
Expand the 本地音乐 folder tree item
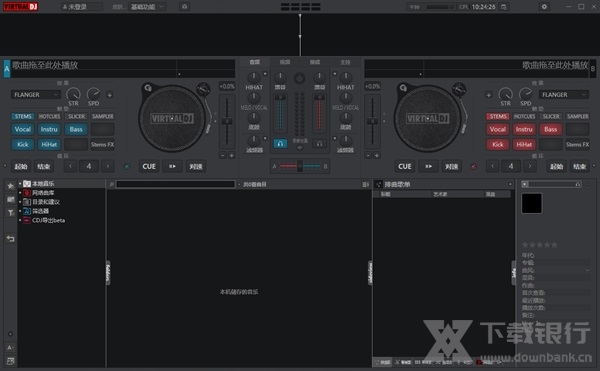20,184
